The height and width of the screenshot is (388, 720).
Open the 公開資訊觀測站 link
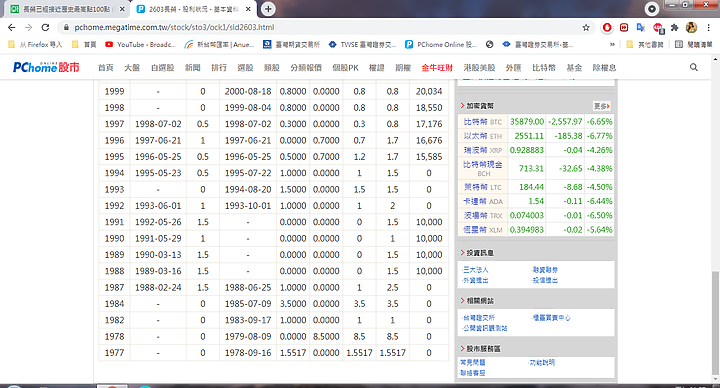click(485, 328)
